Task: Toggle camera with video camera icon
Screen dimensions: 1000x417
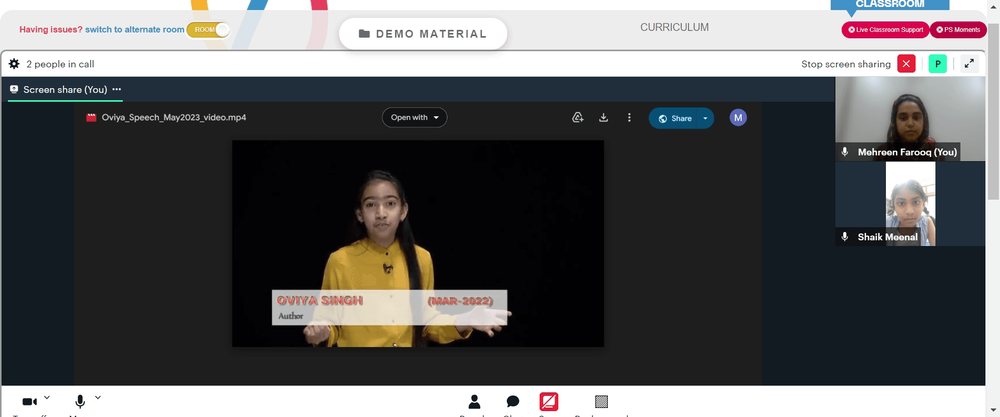Action: coord(29,402)
